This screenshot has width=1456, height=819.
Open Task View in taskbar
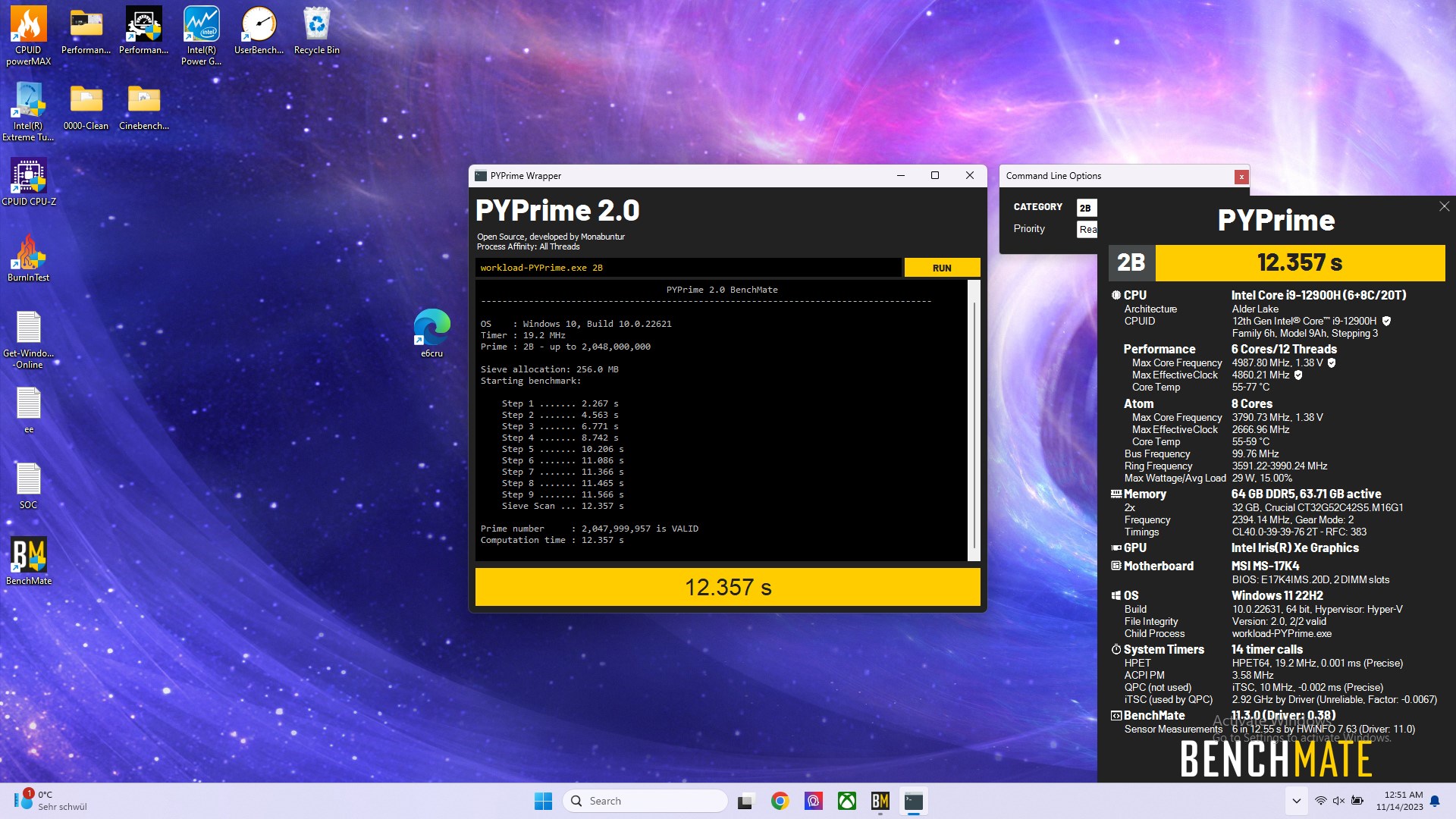[746, 801]
